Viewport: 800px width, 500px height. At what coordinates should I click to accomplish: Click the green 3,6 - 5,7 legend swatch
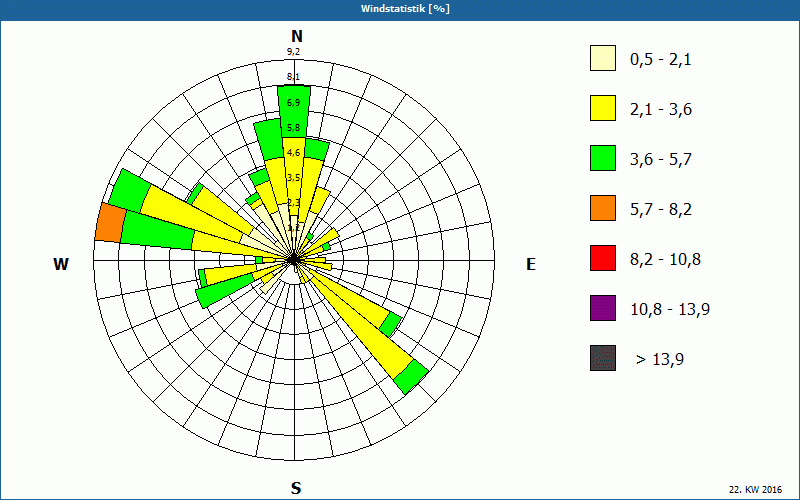click(603, 158)
